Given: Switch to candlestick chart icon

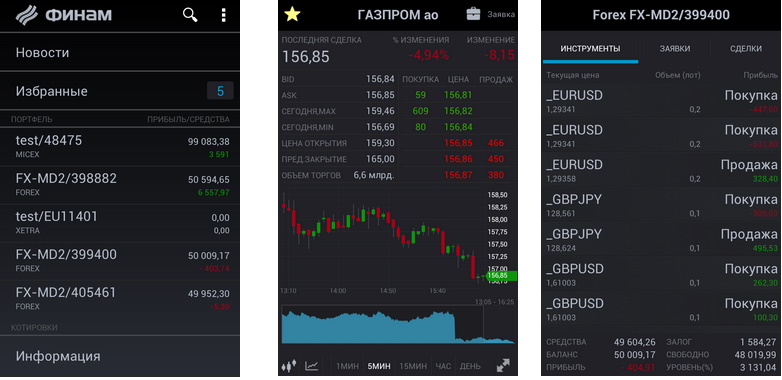Looking at the screenshot, I should click(x=290, y=366).
